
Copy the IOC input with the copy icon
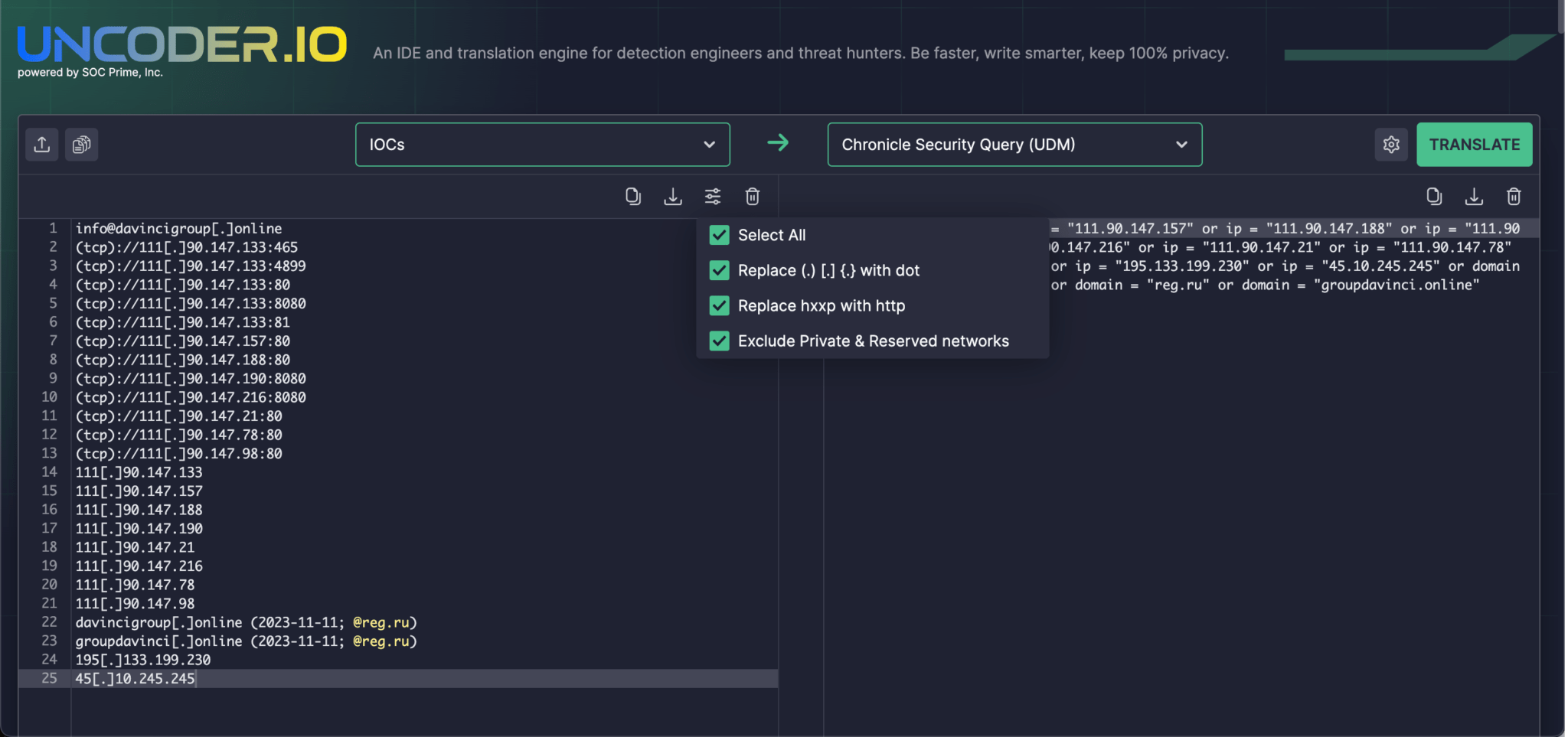coord(632,197)
